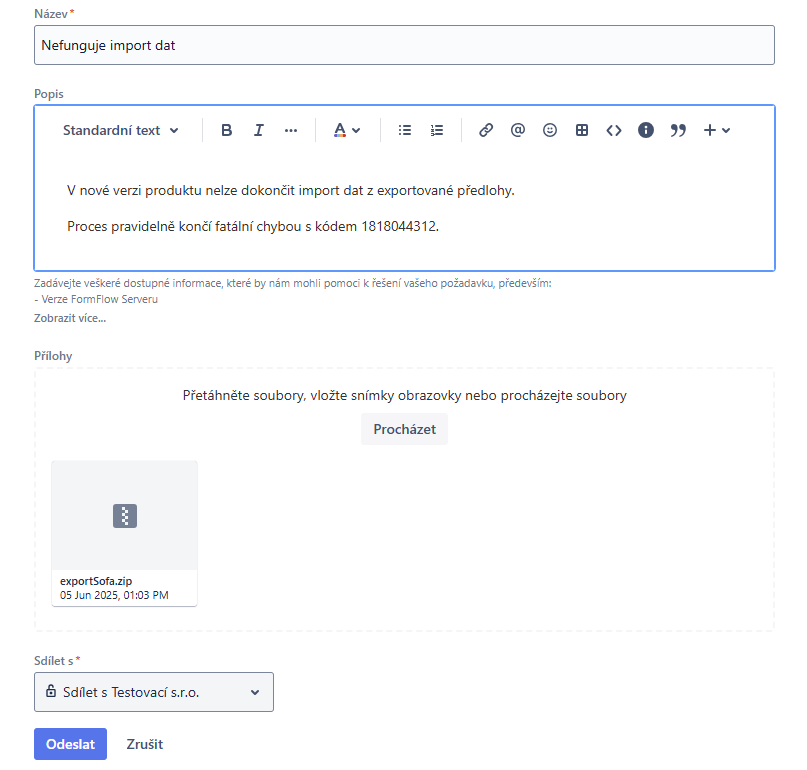
Task: Insert a quote block
Action: click(678, 130)
